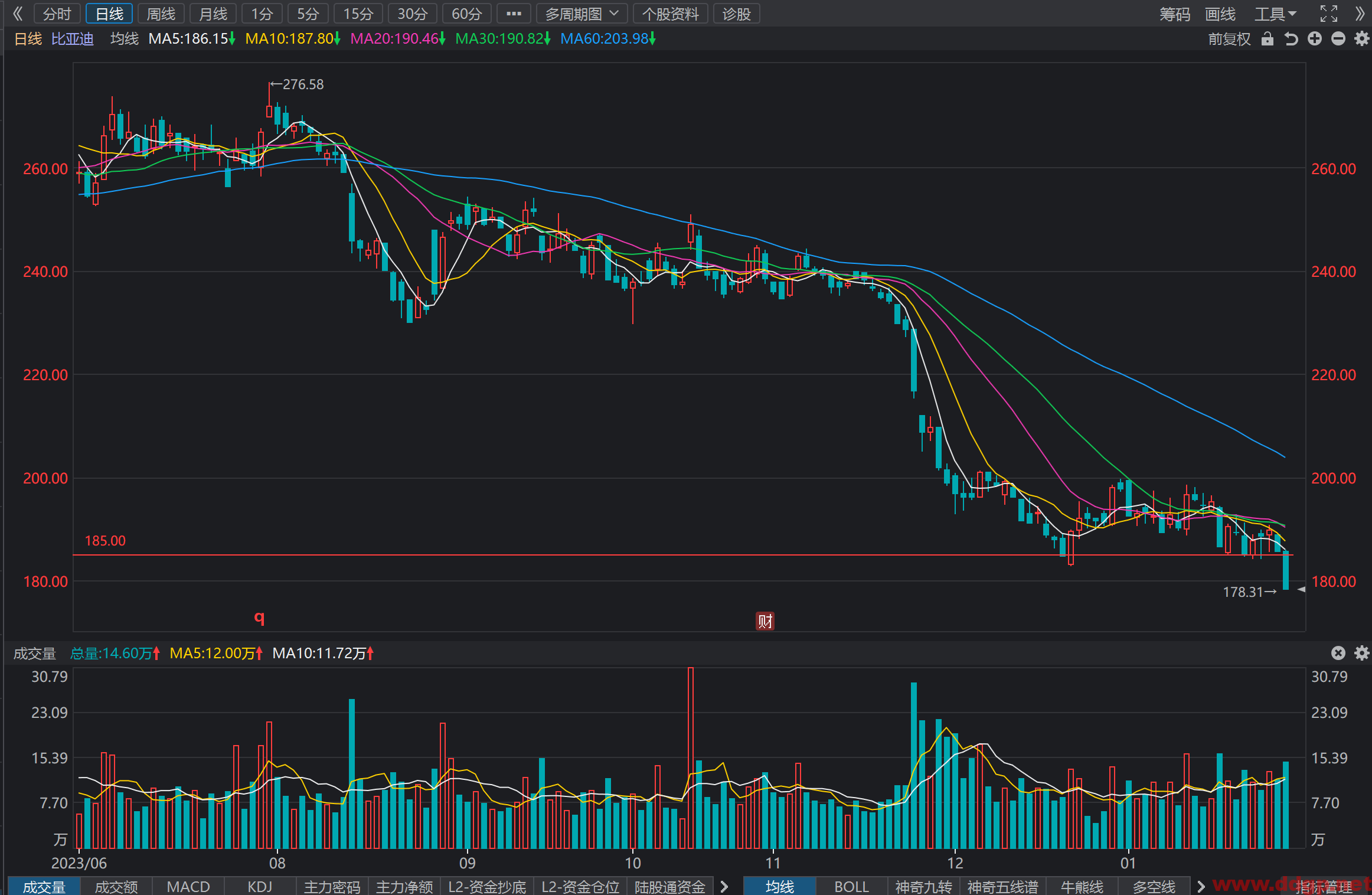Select the 神奇九转 indicator tab
1372x895 pixels.
coord(924,886)
